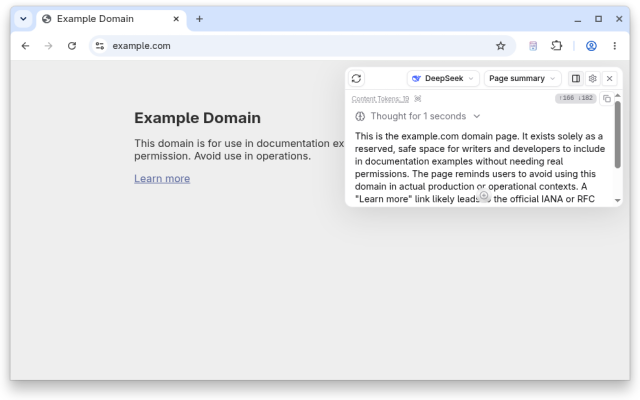Open the summary panel settings gear
Viewport: 640px width, 400px height.
pyautogui.click(x=592, y=78)
